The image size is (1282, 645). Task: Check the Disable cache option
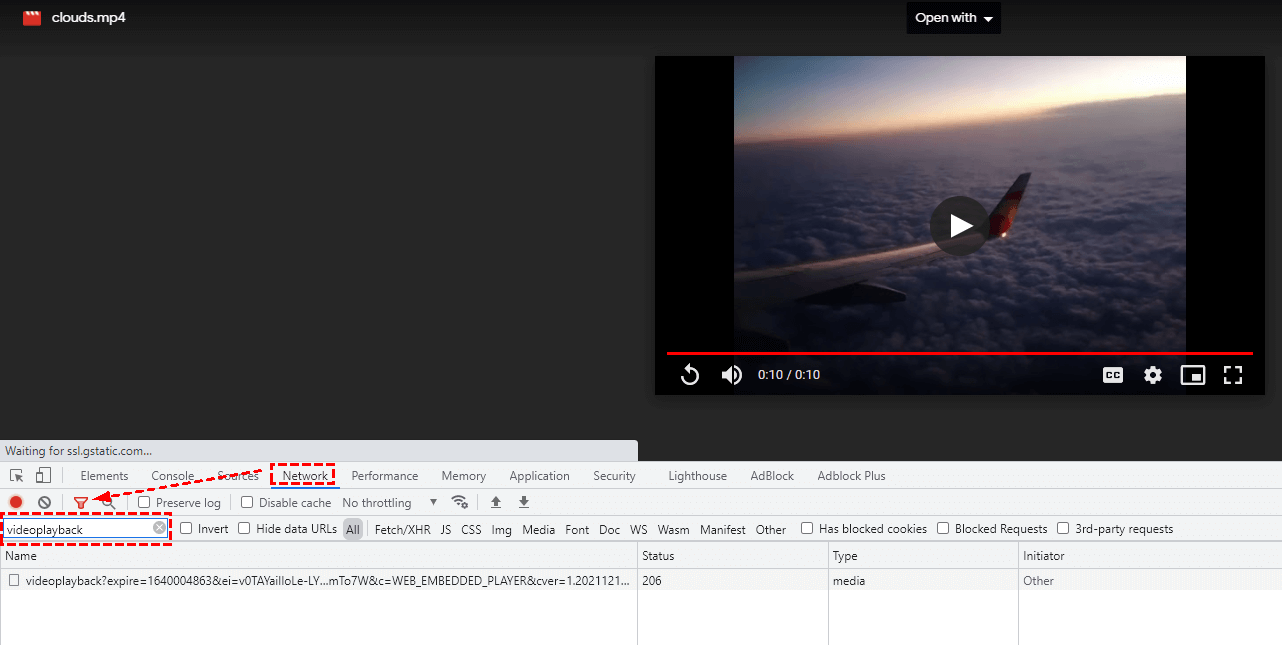tap(248, 502)
